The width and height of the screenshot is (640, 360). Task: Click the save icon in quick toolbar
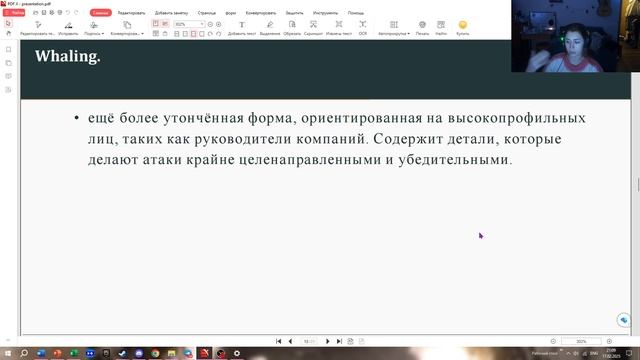click(44, 13)
